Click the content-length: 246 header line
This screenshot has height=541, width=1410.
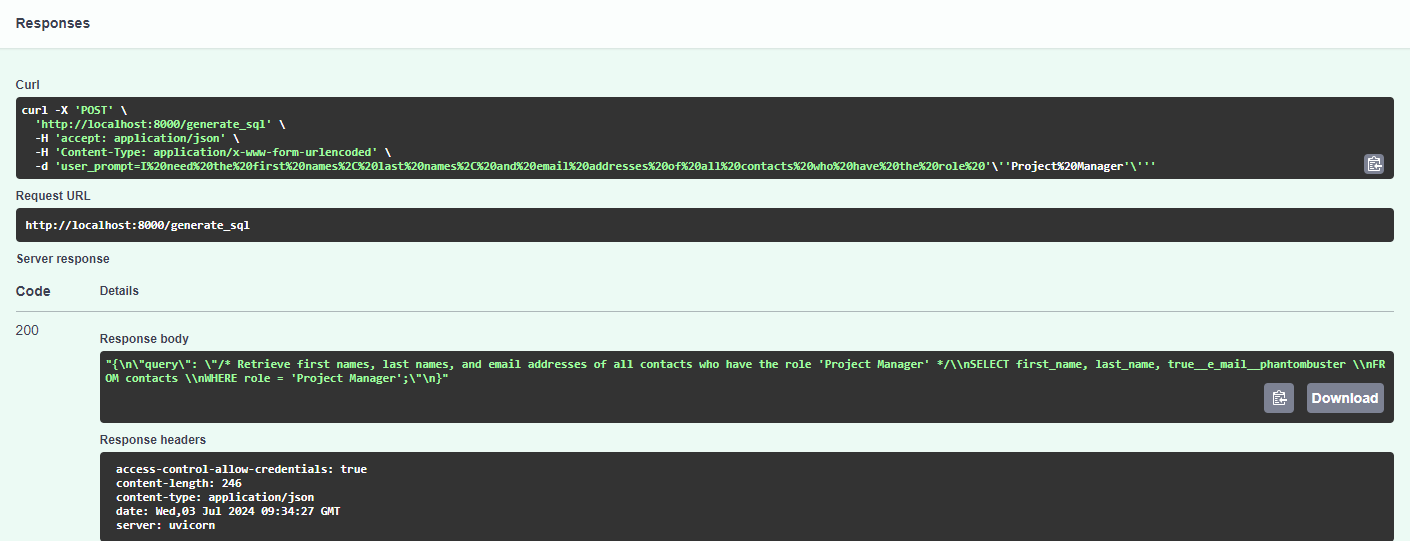click(179, 483)
